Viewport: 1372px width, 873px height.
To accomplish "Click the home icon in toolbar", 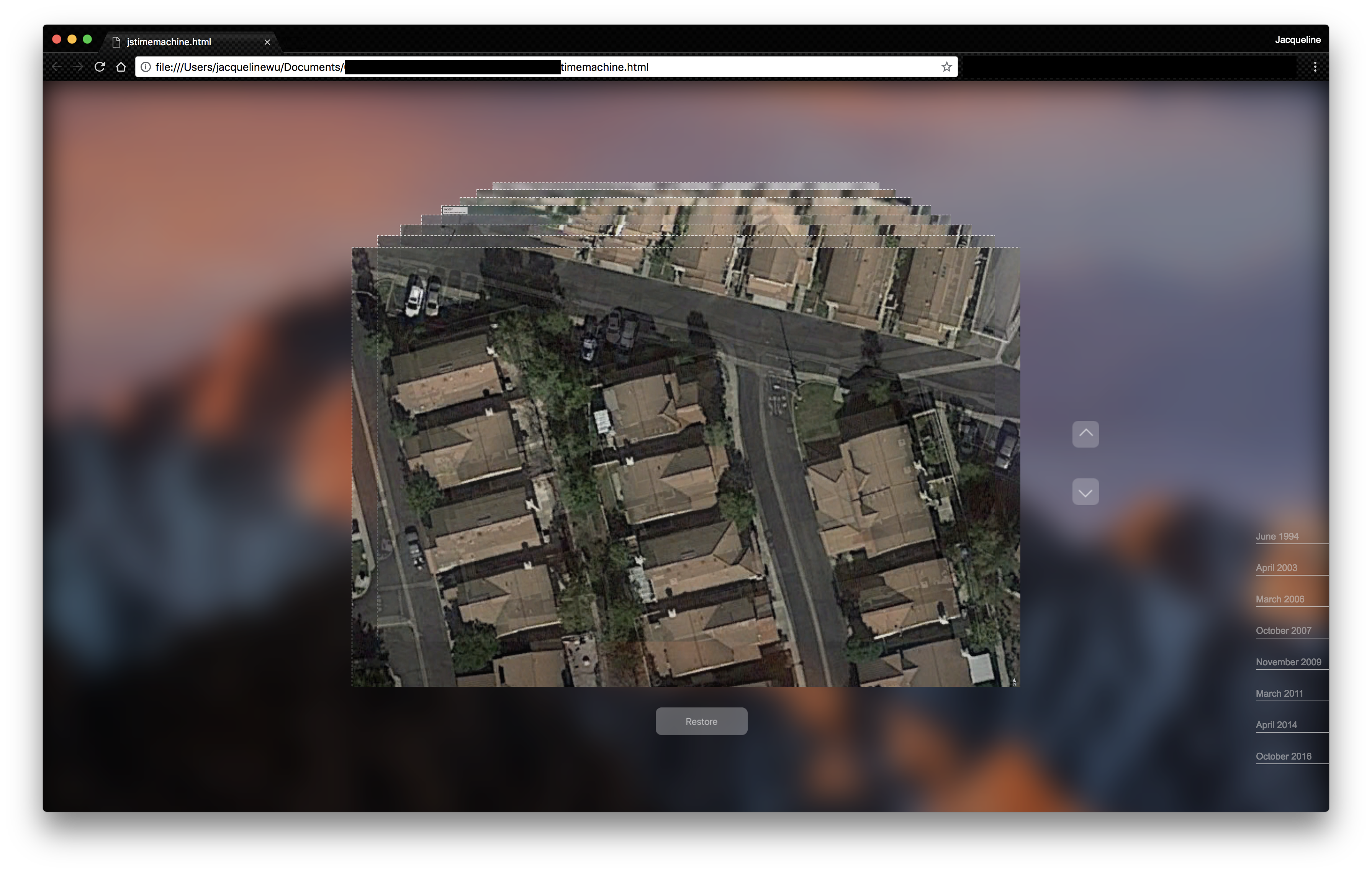I will 121,67.
